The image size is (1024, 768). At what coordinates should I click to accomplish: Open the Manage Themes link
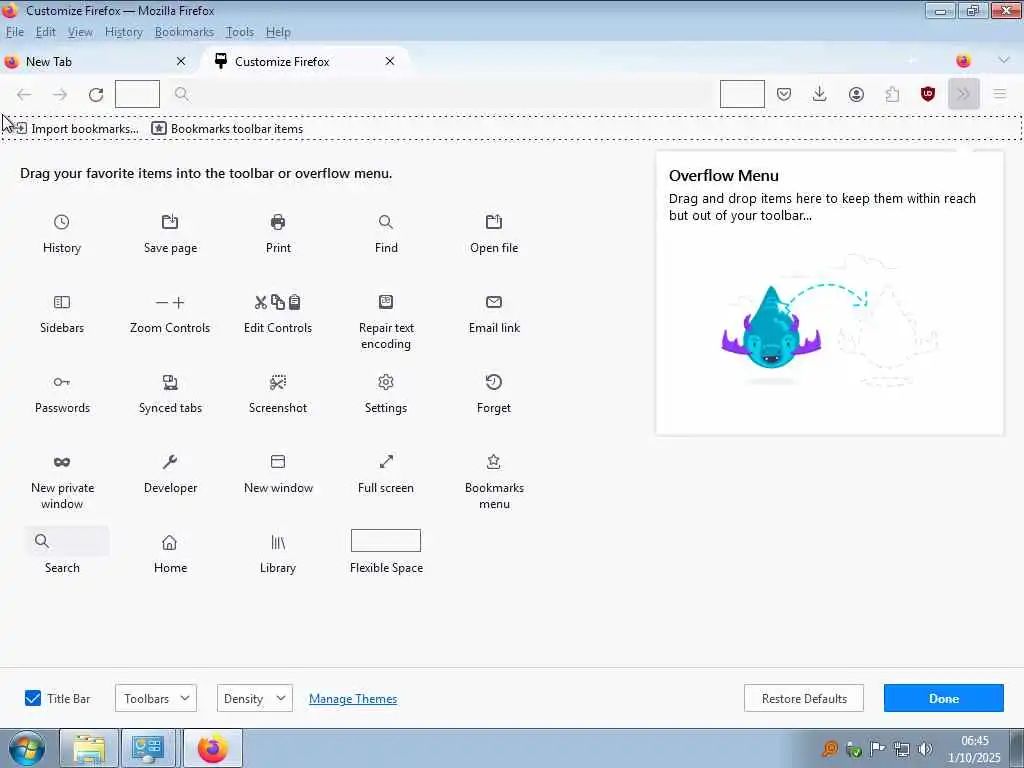tap(353, 699)
